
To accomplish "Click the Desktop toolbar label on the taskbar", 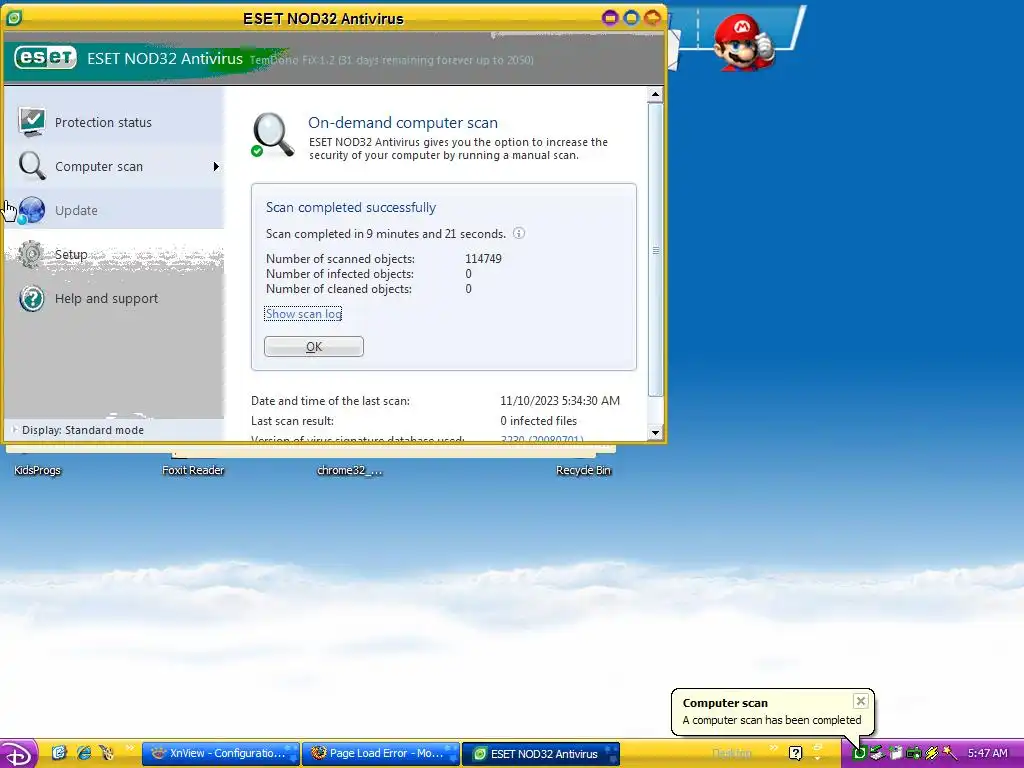I will pos(732,754).
